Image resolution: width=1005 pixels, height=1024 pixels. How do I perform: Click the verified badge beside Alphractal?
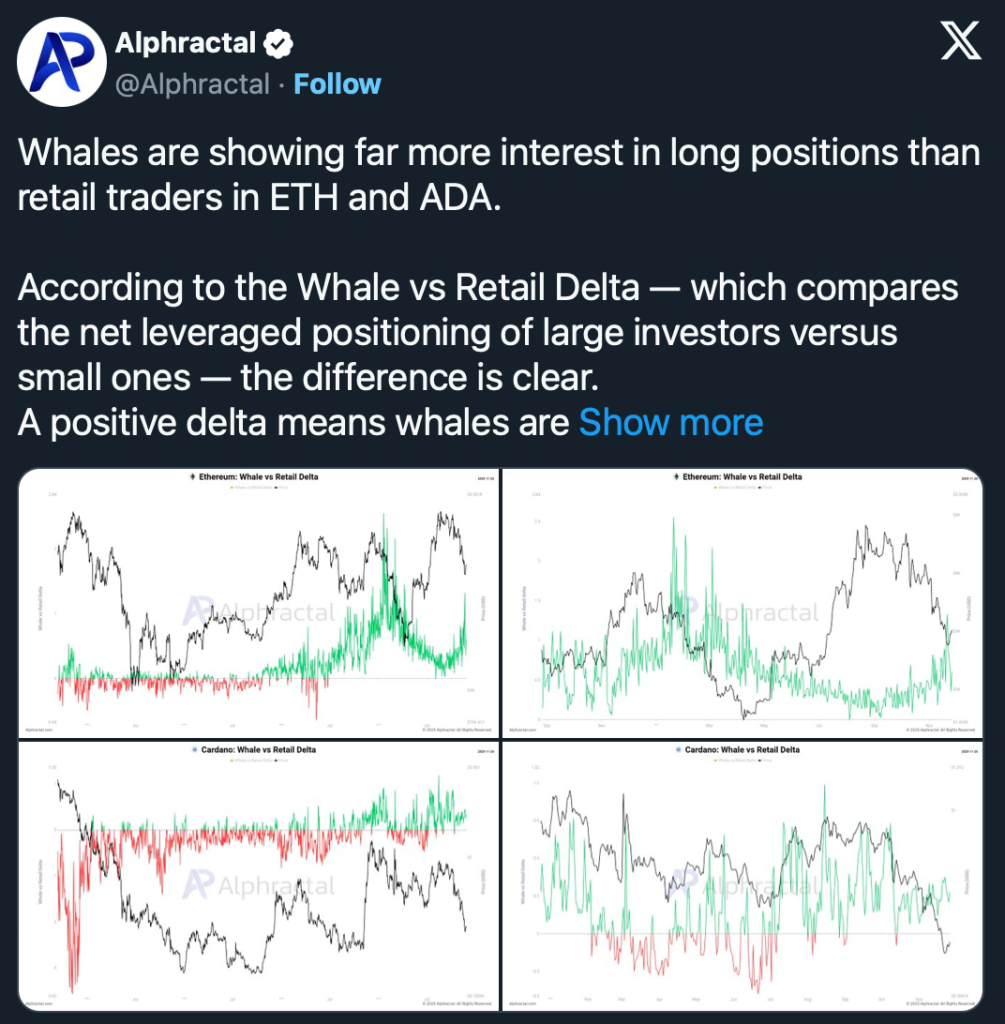click(x=278, y=43)
